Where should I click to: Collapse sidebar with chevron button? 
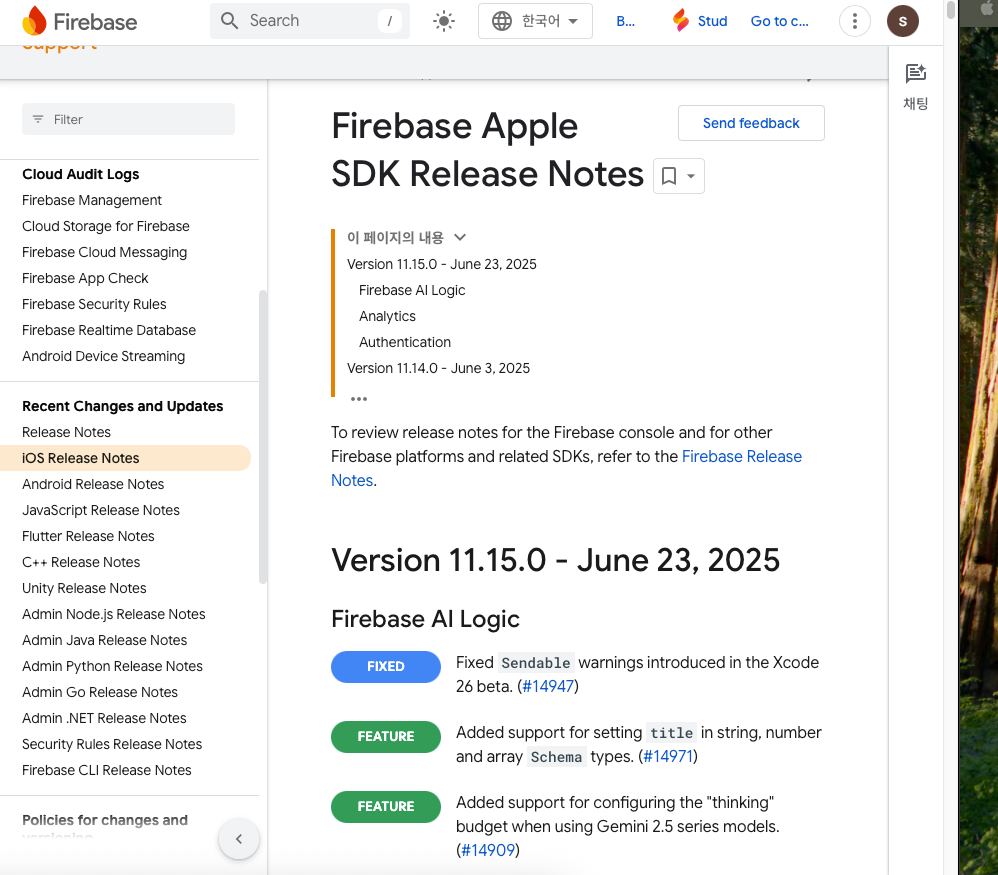click(x=239, y=839)
